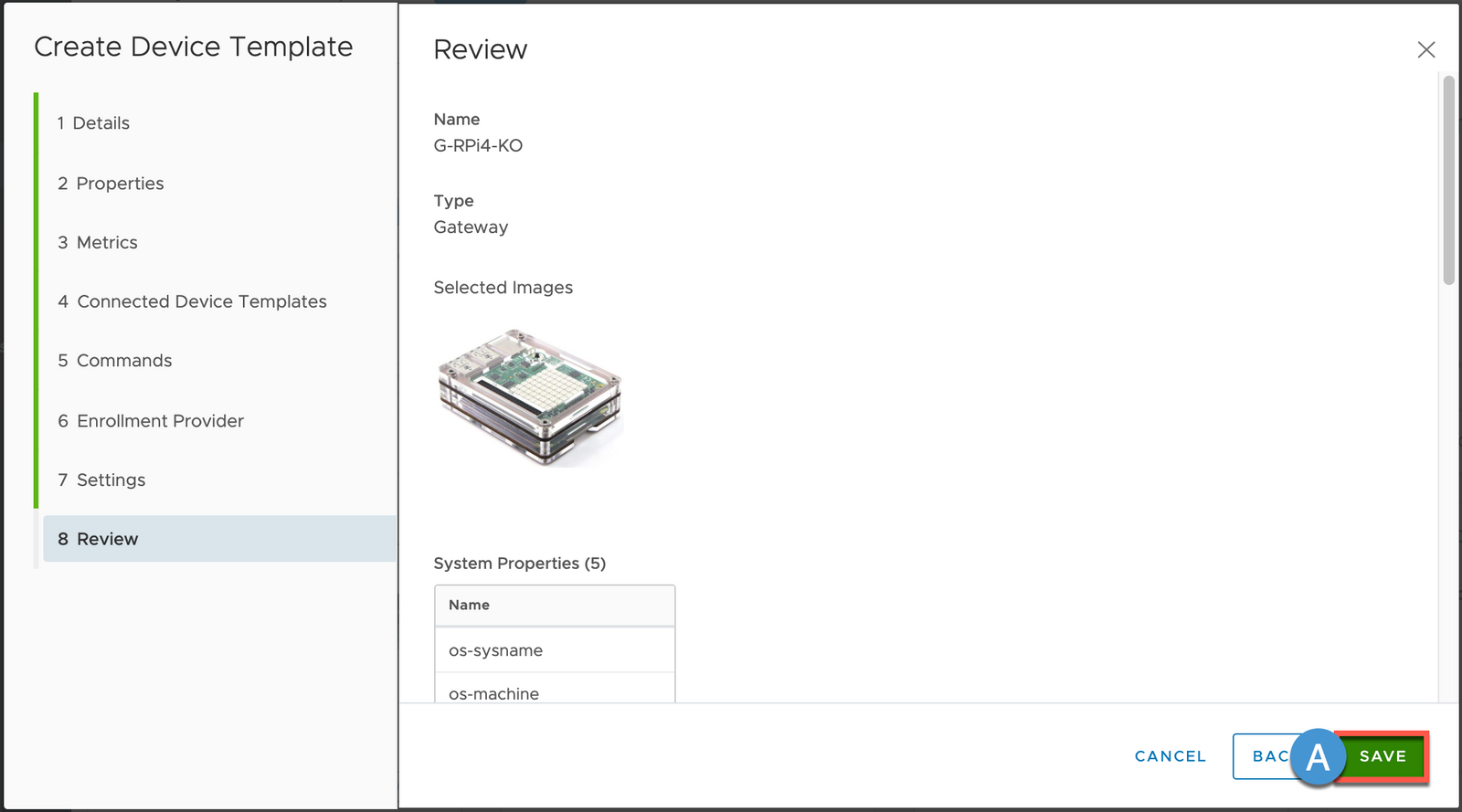Click the Name column header
The image size is (1462, 812).
pos(555,606)
